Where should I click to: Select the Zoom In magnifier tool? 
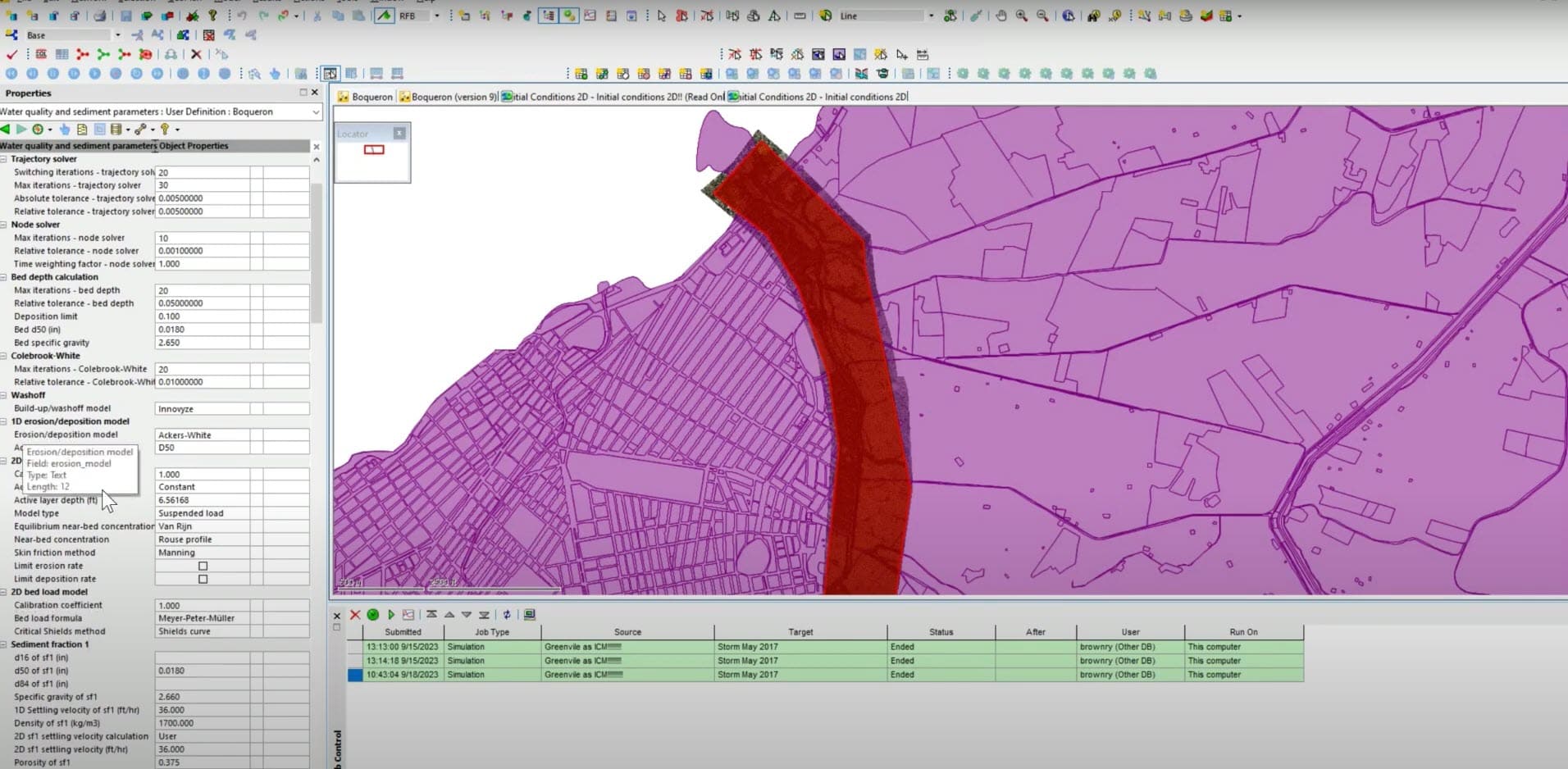pos(1022,14)
